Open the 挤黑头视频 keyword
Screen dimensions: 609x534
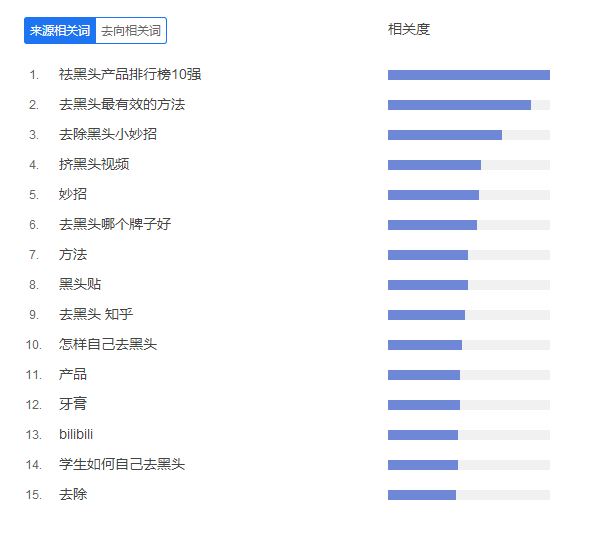(94, 165)
